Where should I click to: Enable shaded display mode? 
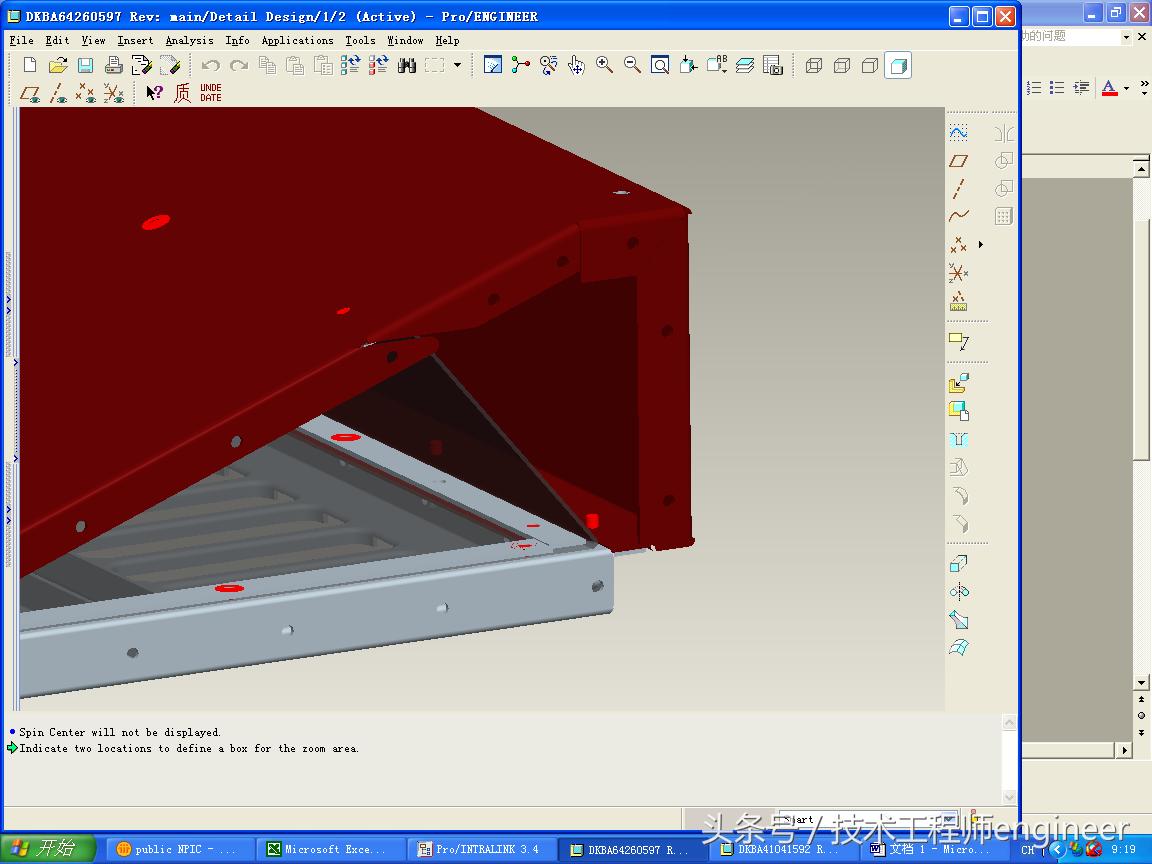pos(897,65)
